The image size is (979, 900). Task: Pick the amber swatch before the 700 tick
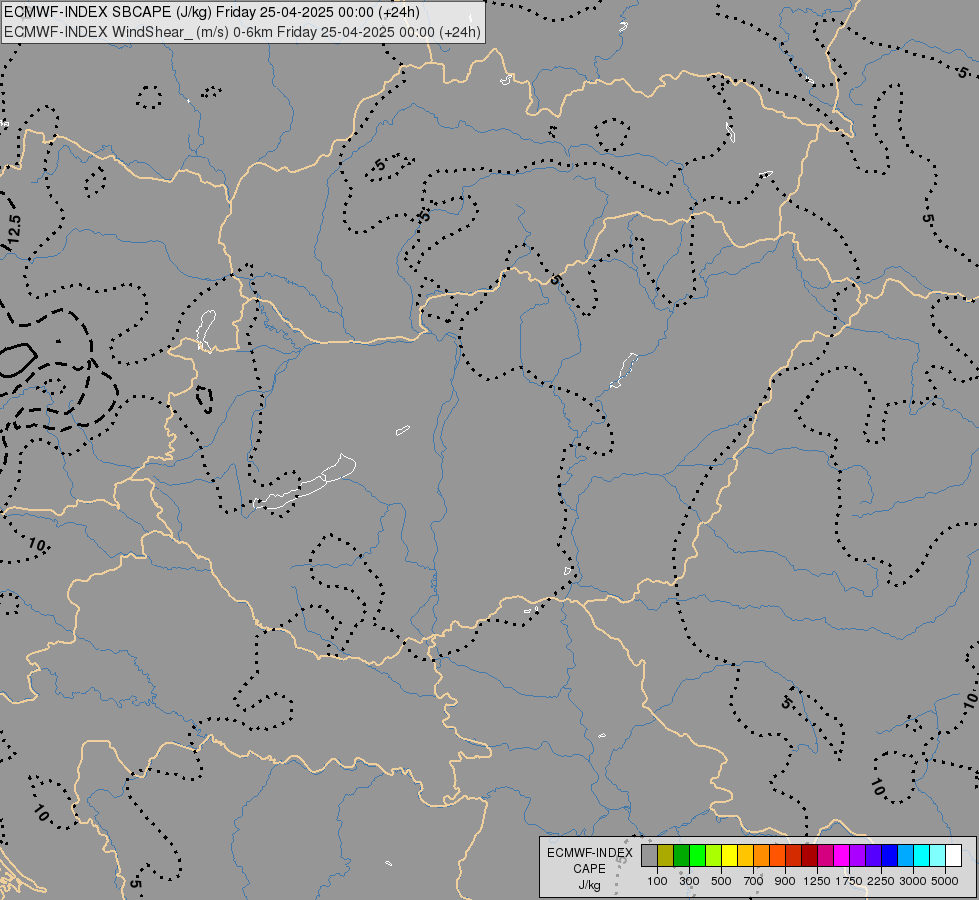745,856
